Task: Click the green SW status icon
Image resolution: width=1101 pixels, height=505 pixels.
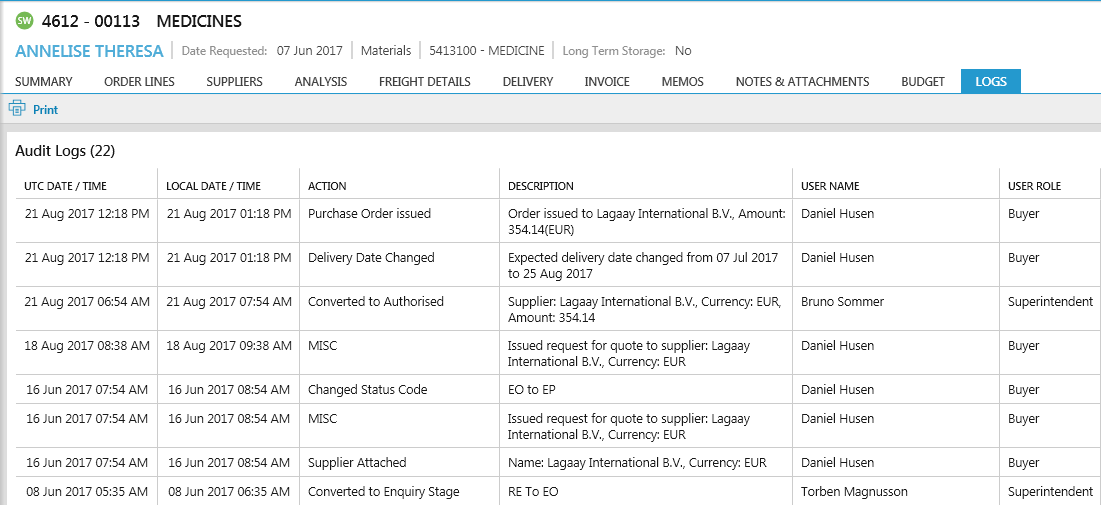Action: coord(25,21)
